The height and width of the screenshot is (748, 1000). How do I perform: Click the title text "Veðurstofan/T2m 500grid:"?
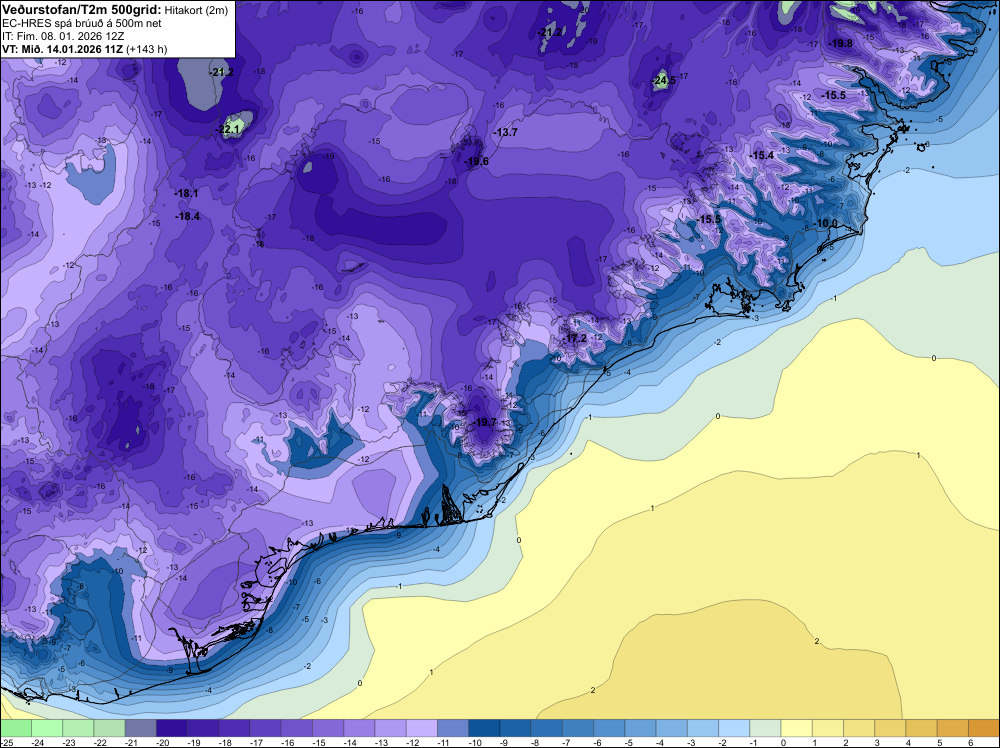click(82, 10)
